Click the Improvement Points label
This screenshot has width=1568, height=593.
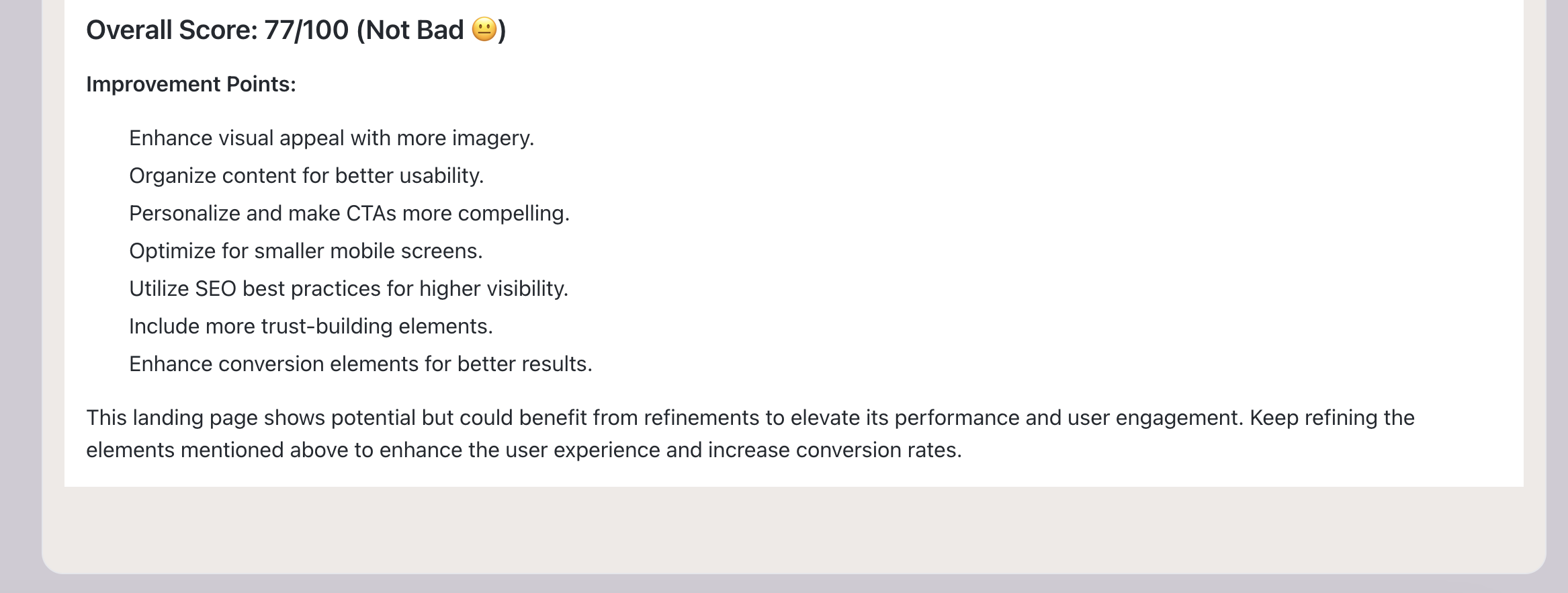[x=191, y=84]
